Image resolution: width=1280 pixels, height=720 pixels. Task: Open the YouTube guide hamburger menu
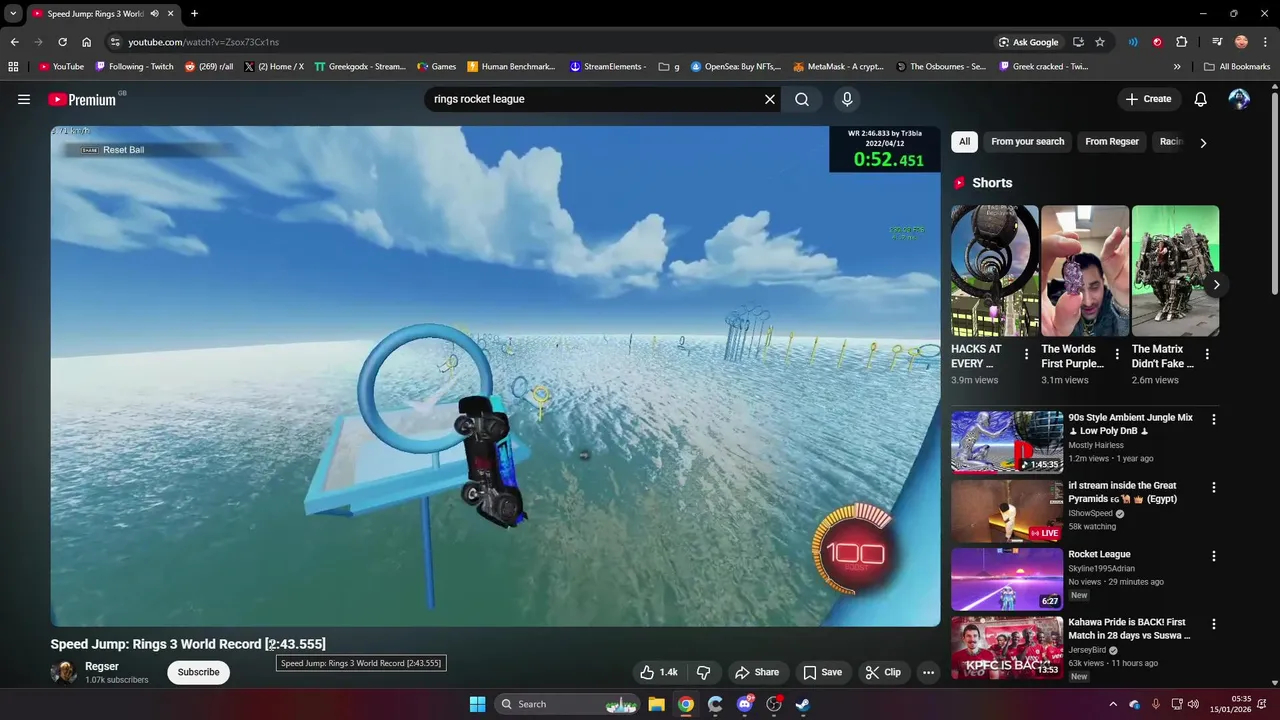[x=24, y=99]
